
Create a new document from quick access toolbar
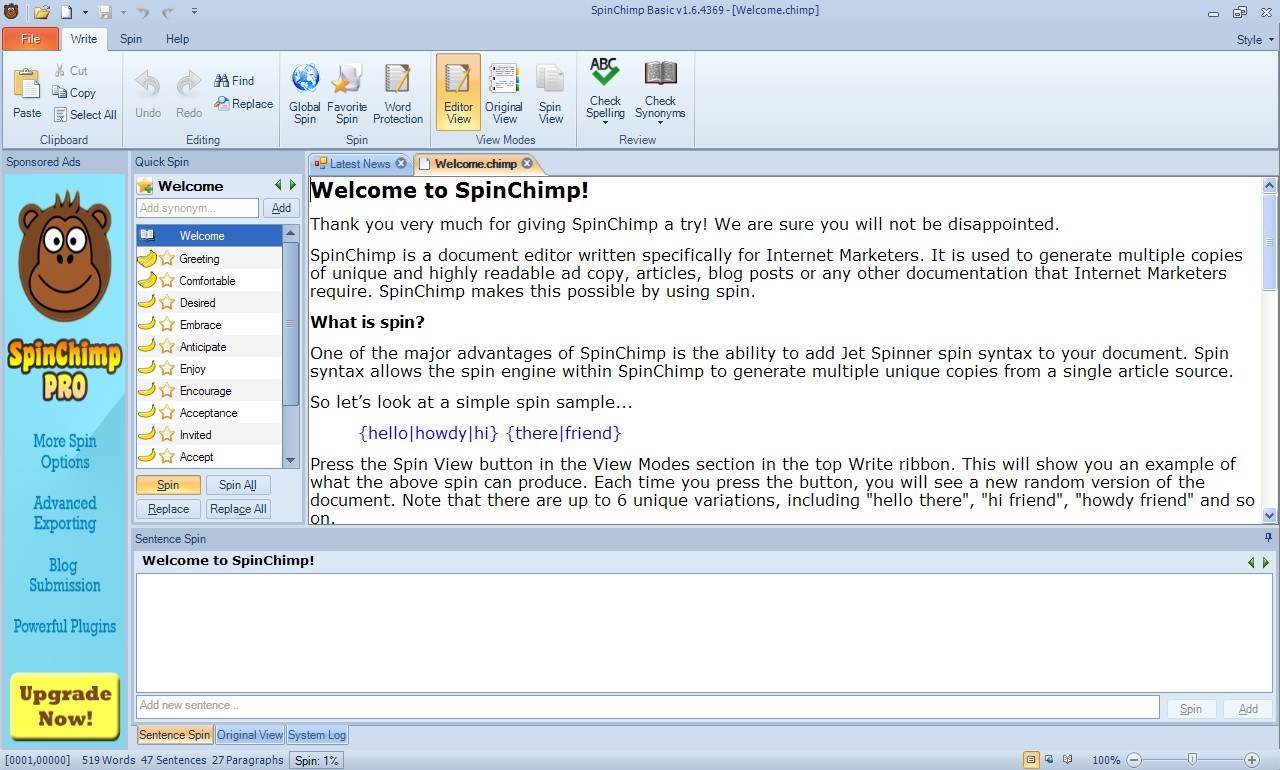click(x=67, y=12)
